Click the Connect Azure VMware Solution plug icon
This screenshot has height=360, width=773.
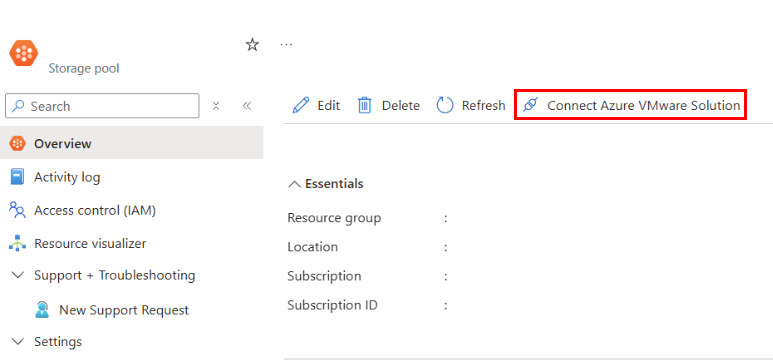[x=530, y=105]
